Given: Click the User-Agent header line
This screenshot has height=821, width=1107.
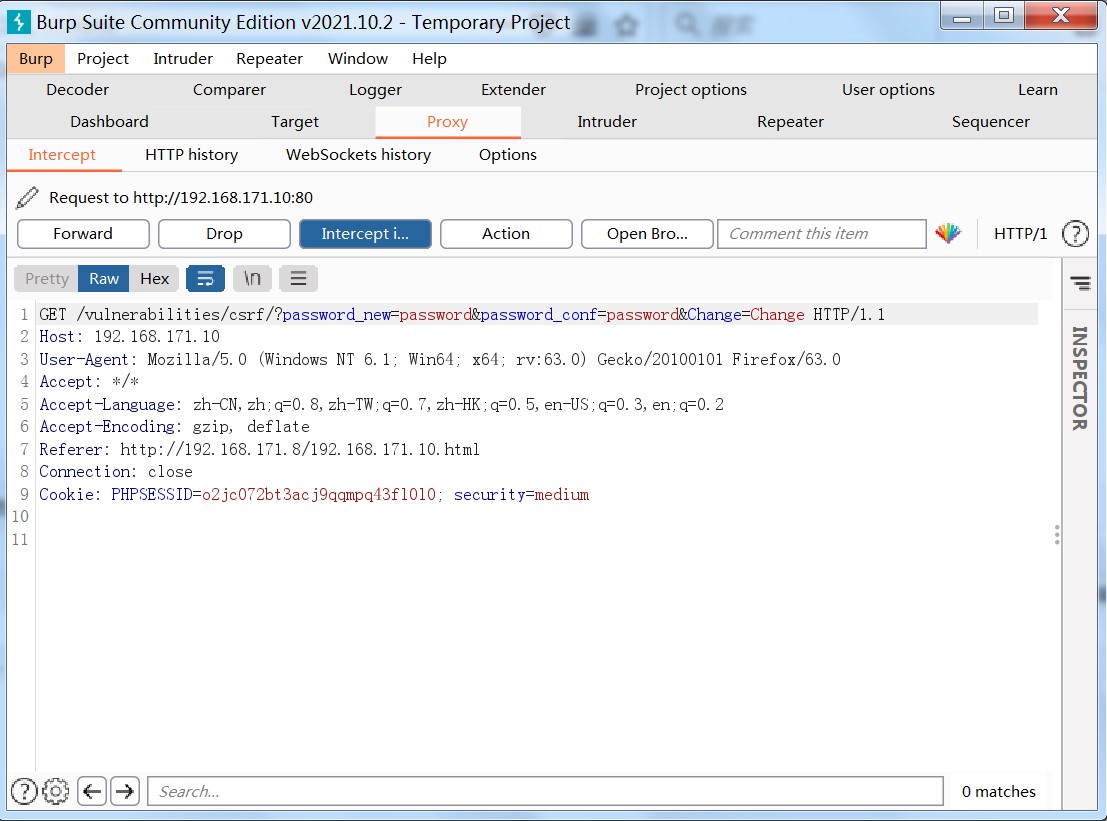Looking at the screenshot, I should [x=440, y=359].
